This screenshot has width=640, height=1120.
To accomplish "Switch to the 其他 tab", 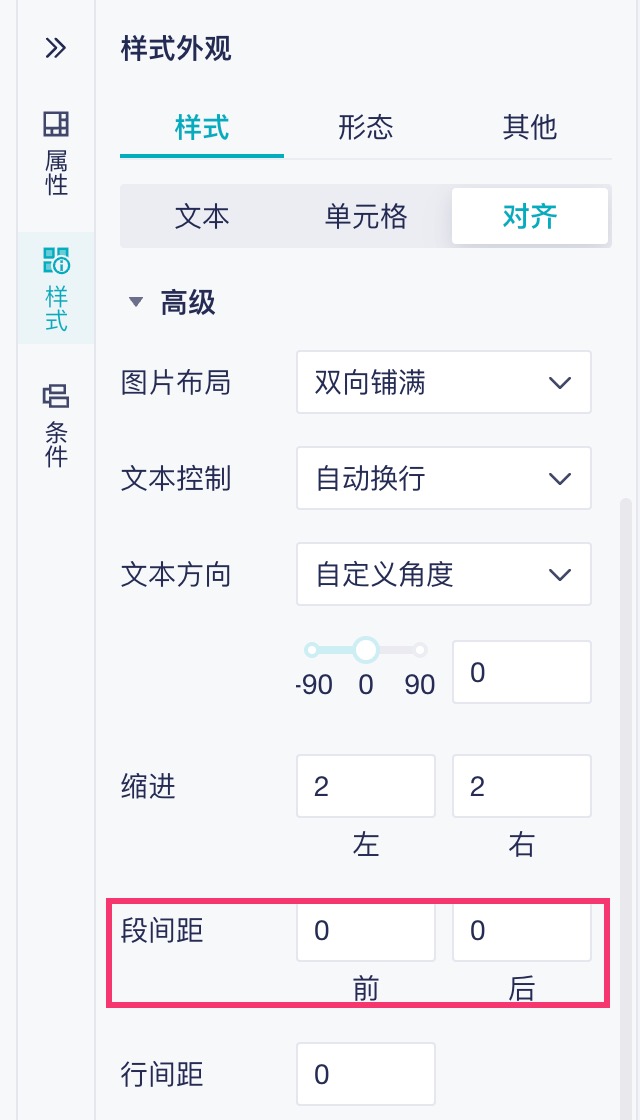I will coord(529,128).
